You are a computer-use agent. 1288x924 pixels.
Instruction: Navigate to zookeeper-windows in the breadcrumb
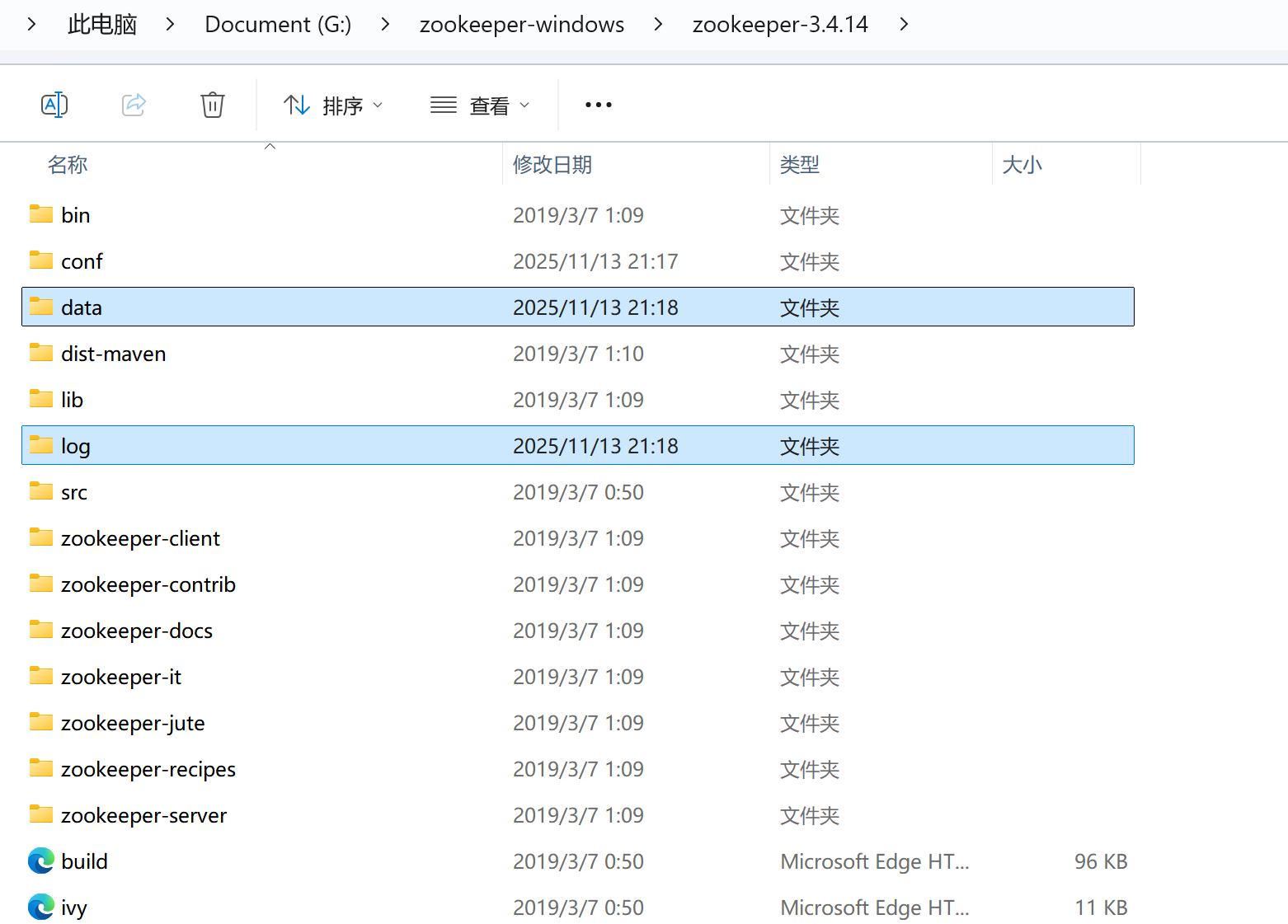[521, 25]
